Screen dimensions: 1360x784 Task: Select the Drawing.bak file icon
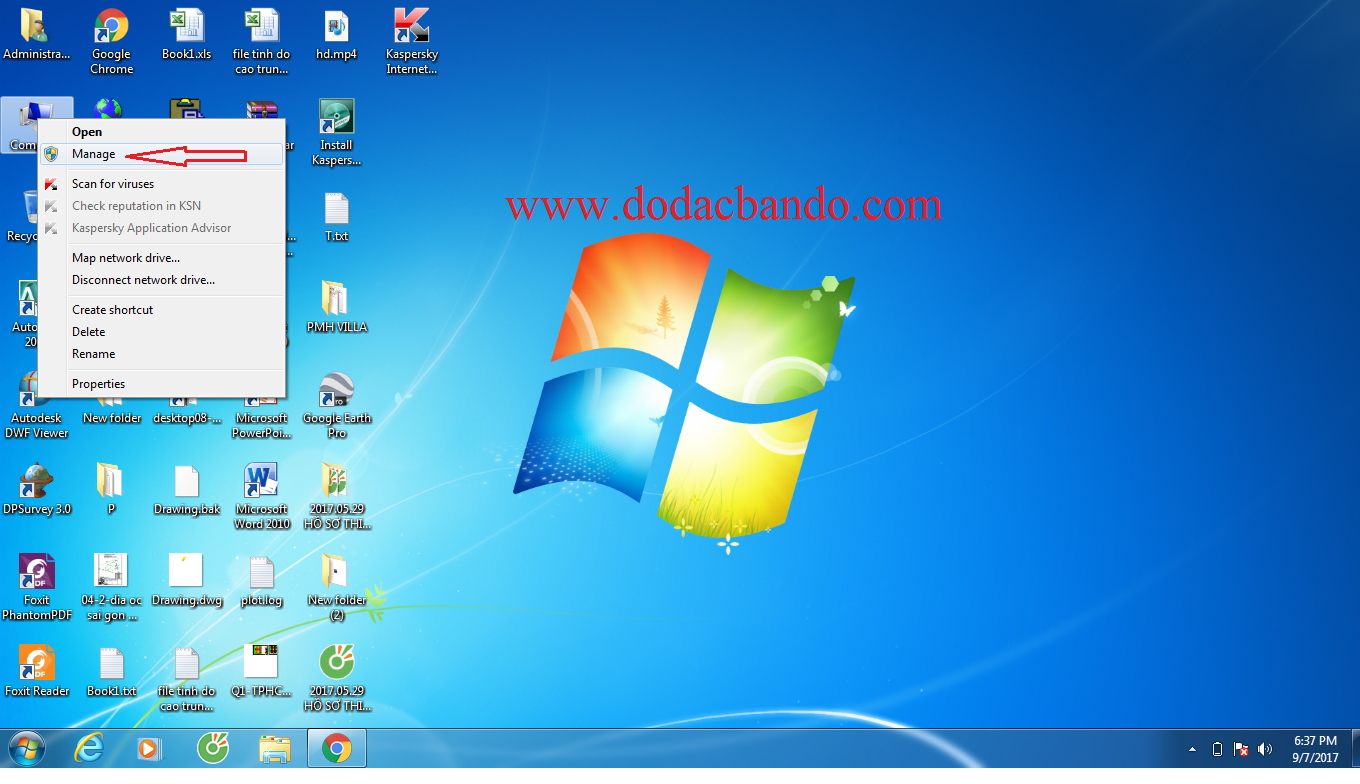(186, 489)
